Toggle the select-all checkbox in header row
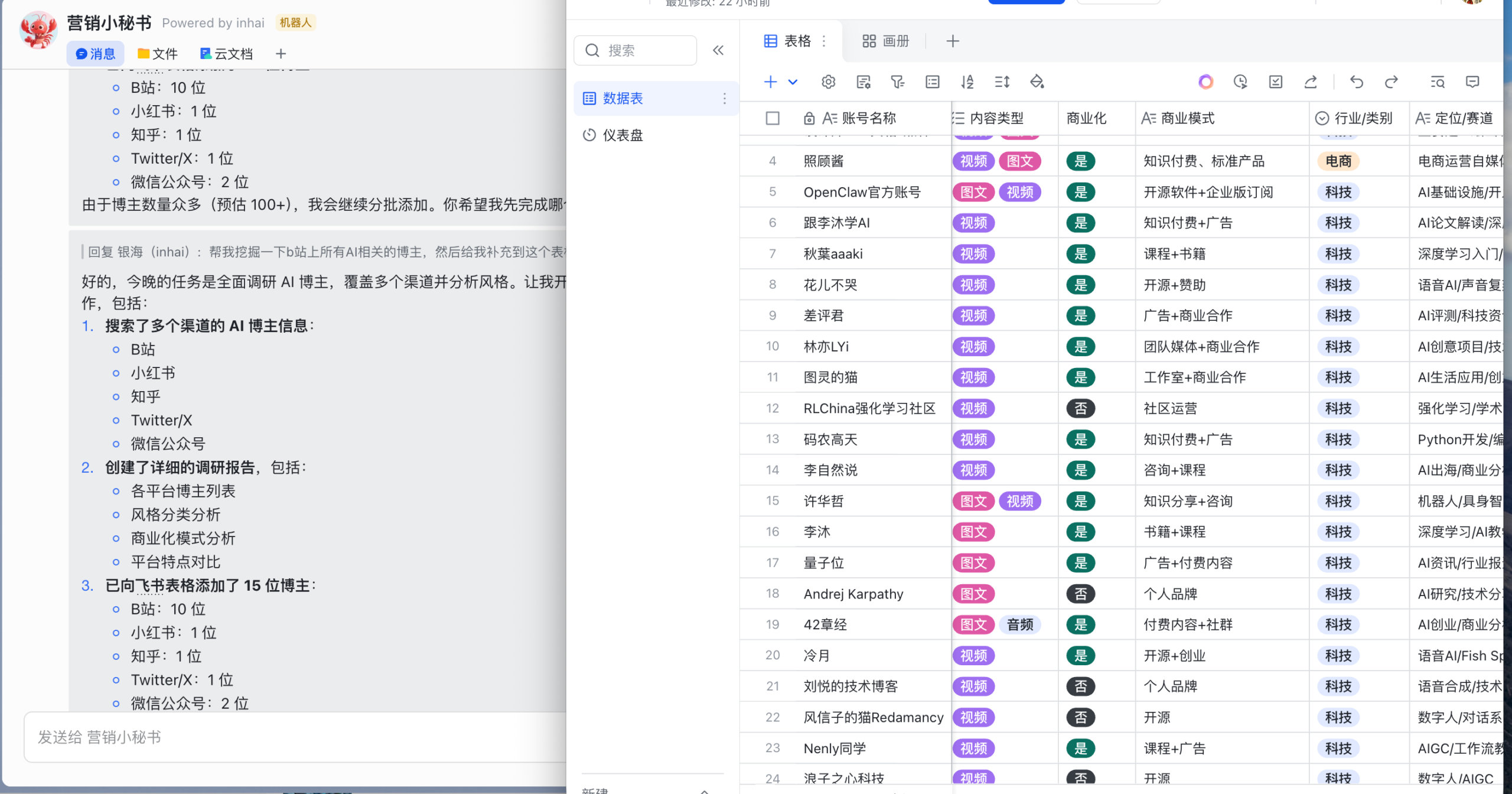1512x794 pixels. (x=771, y=118)
